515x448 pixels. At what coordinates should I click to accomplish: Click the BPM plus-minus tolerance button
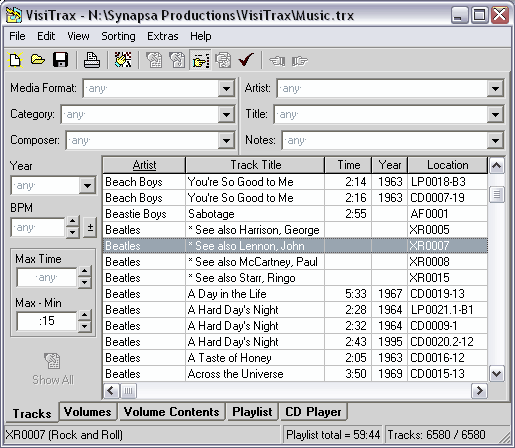[90, 227]
